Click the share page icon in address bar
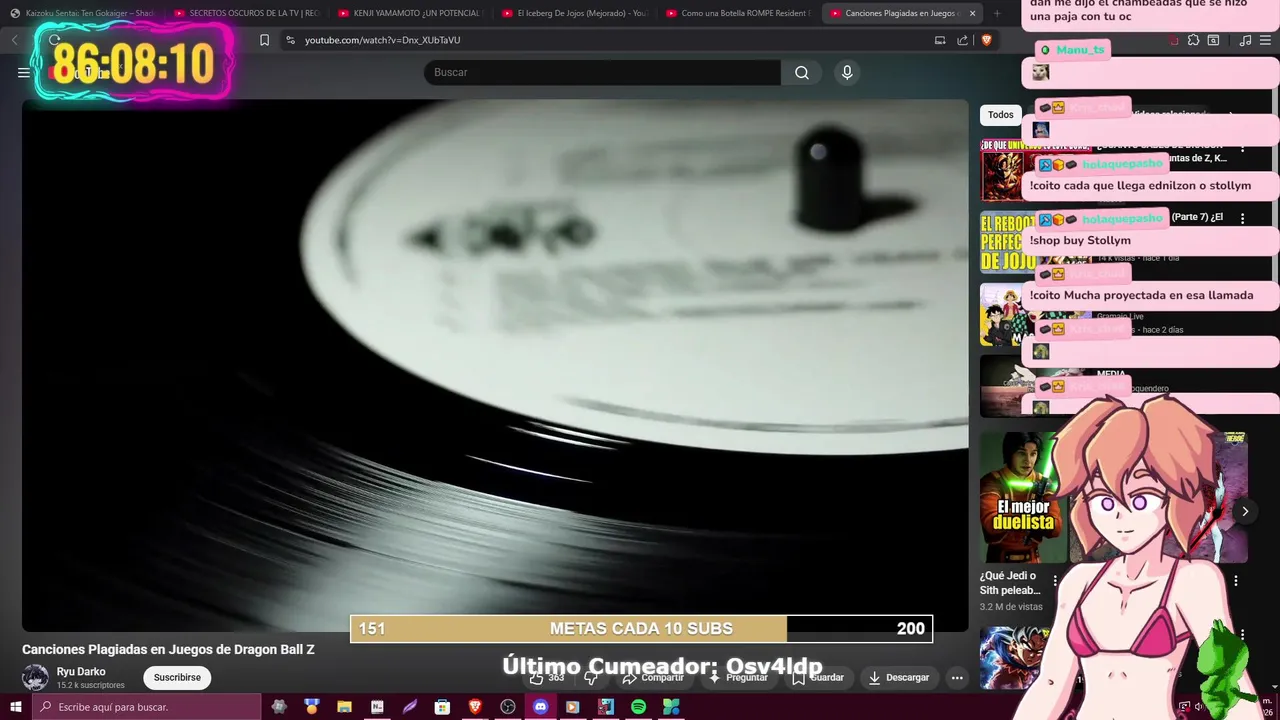 point(962,40)
